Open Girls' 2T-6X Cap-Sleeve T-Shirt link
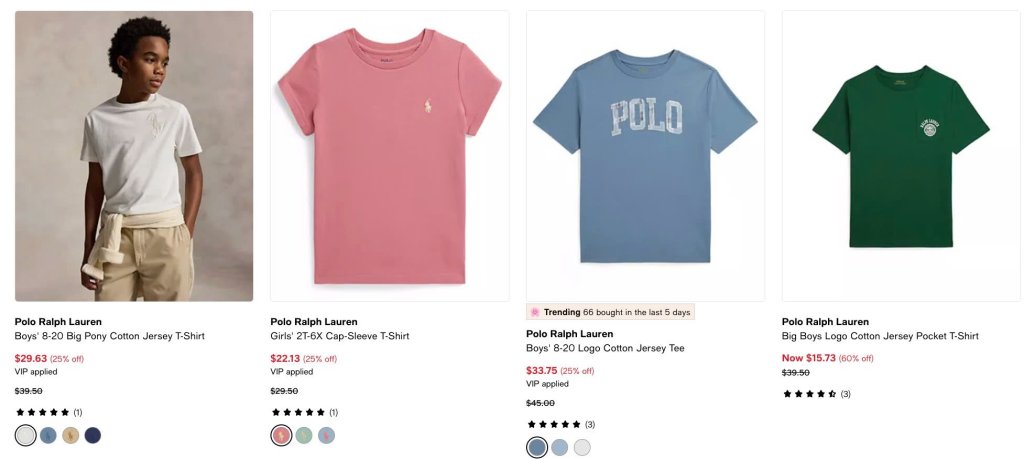The width and height of the screenshot is (1024, 459). pos(340,336)
